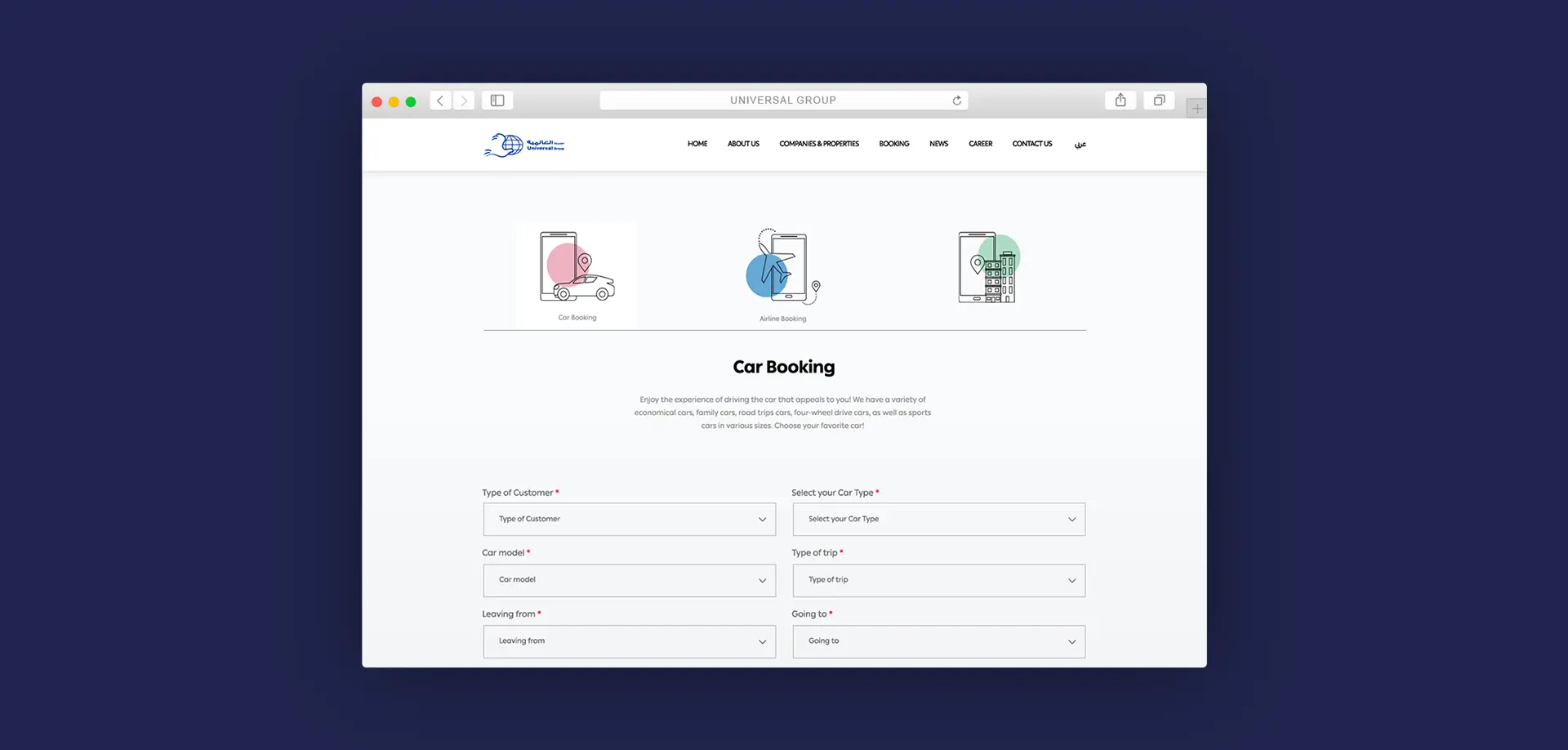Switch language to Arabic link

(1080, 145)
